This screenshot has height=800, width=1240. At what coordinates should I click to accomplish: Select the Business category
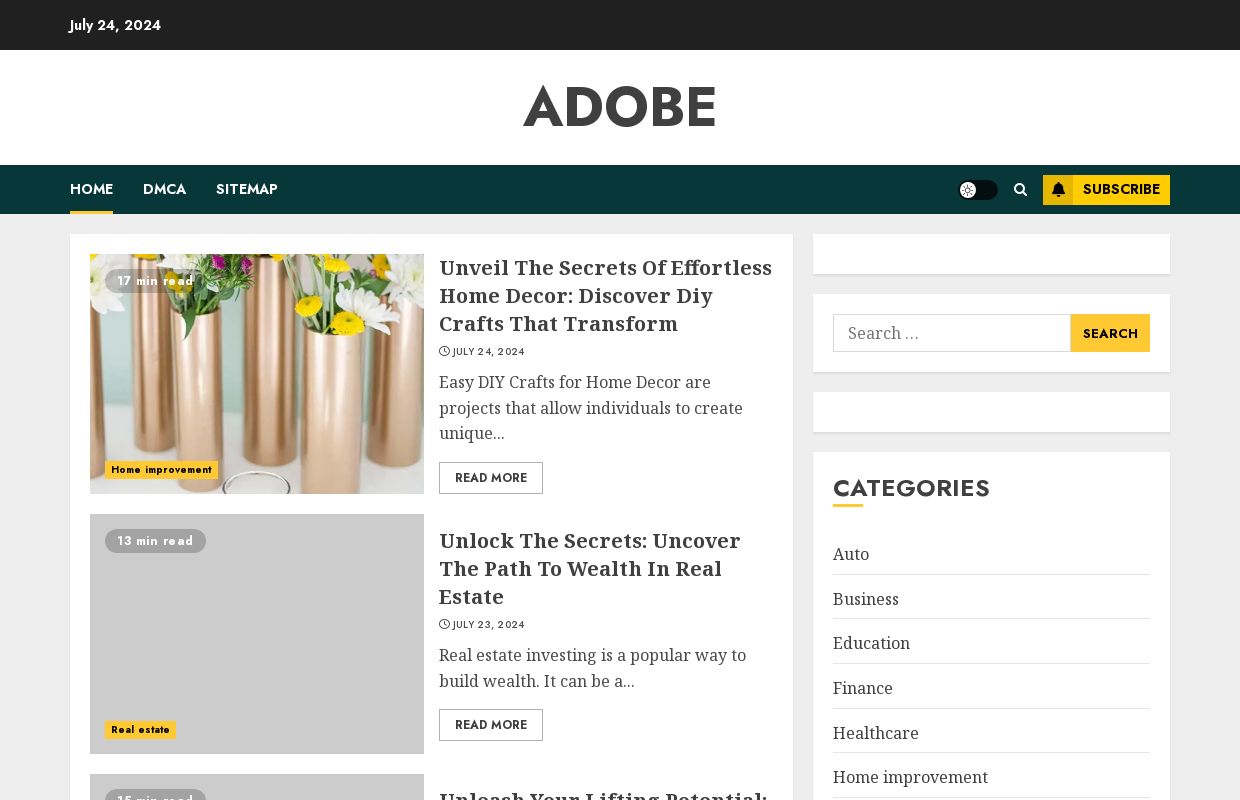(866, 599)
